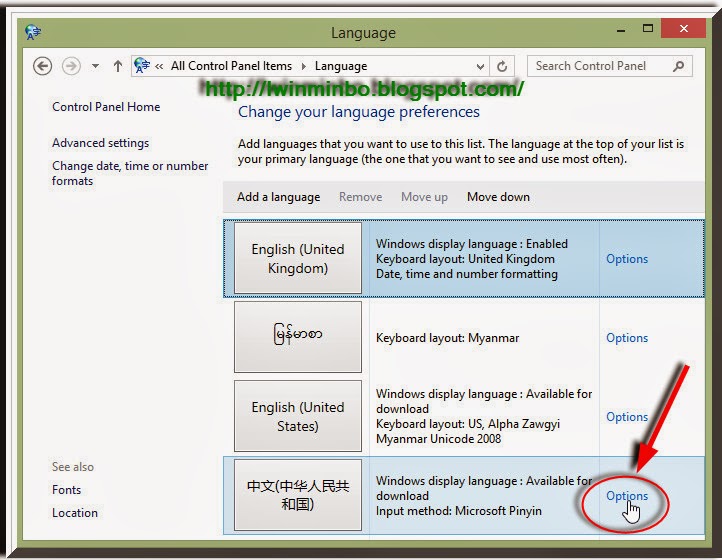Click the Forward navigation arrow
This screenshot has width=722, height=560.
pyautogui.click(x=71, y=66)
